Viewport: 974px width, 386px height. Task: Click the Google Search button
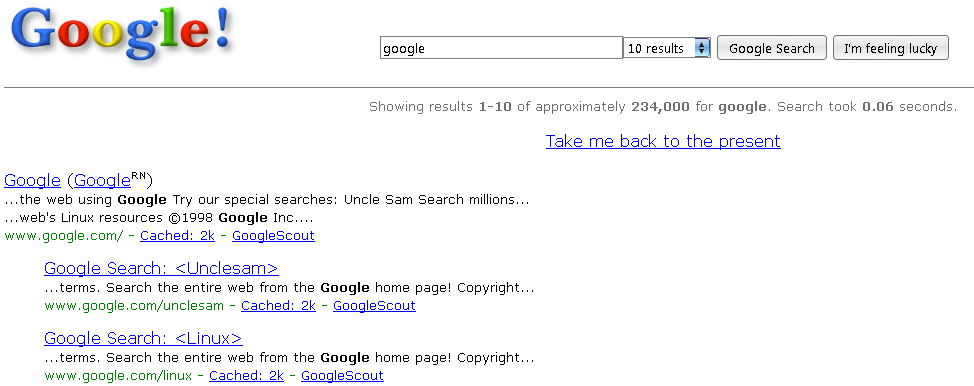[x=771, y=48]
